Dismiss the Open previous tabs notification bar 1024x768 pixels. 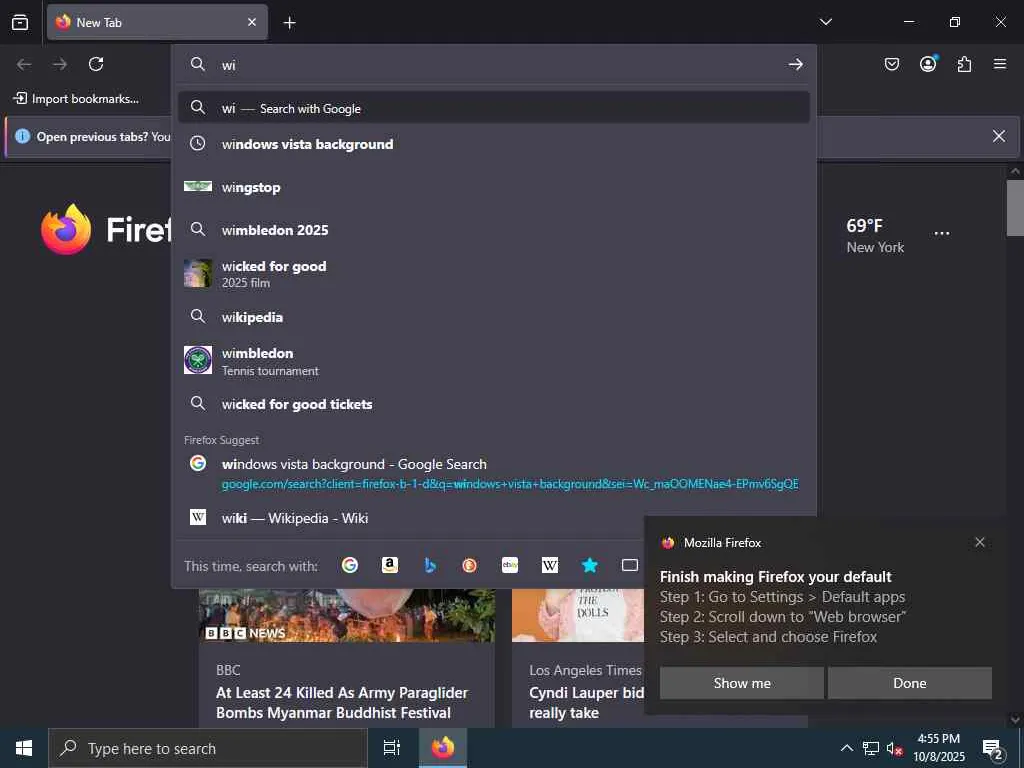(999, 136)
